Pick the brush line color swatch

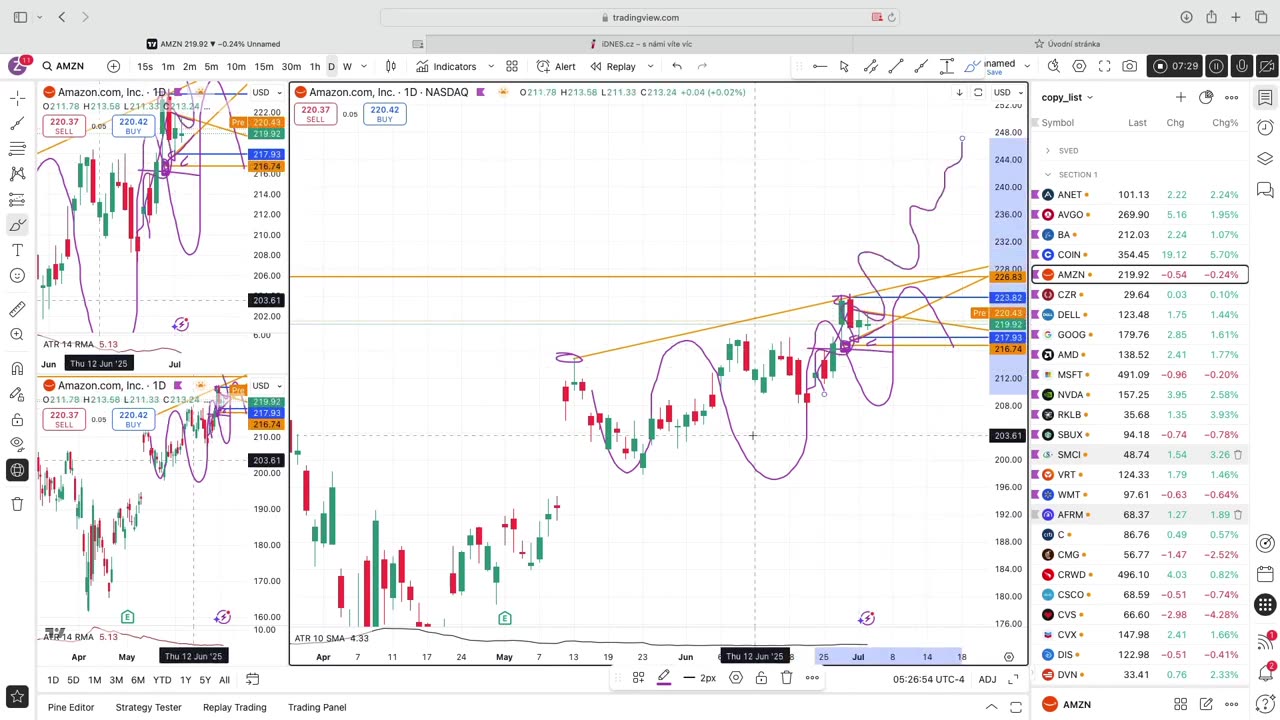[x=663, y=678]
